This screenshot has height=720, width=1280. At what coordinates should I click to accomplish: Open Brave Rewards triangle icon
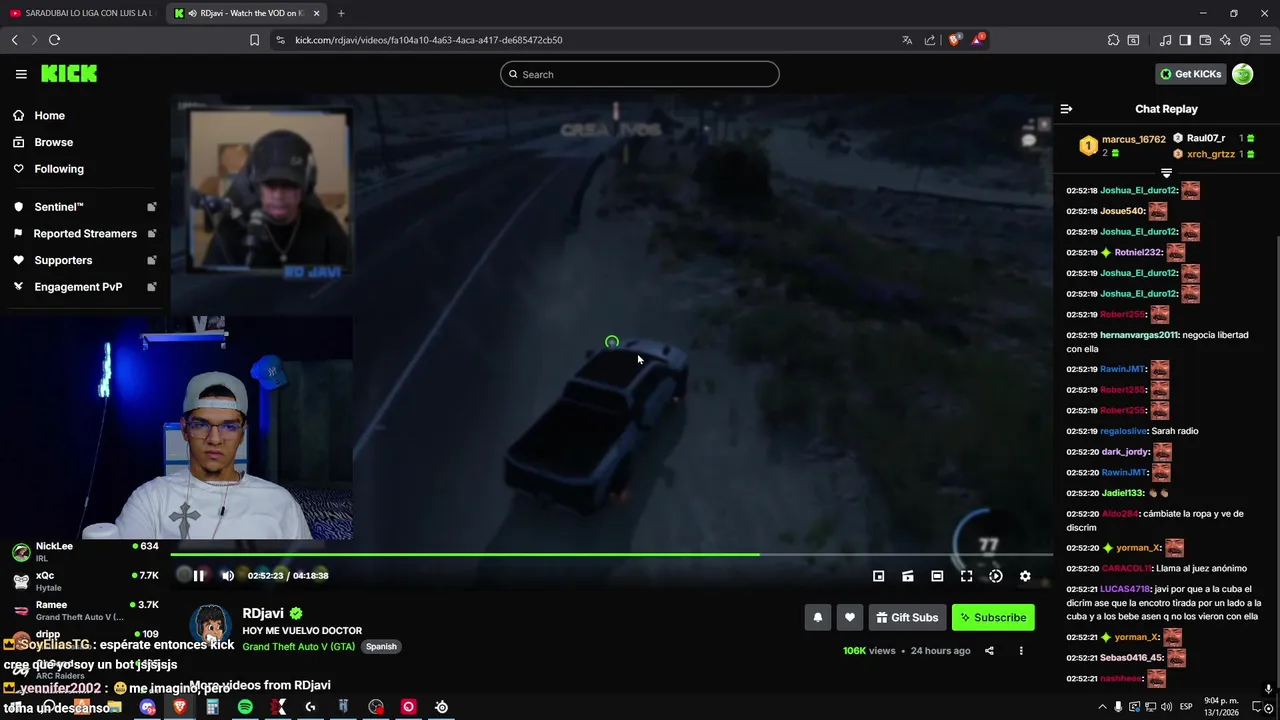point(979,40)
